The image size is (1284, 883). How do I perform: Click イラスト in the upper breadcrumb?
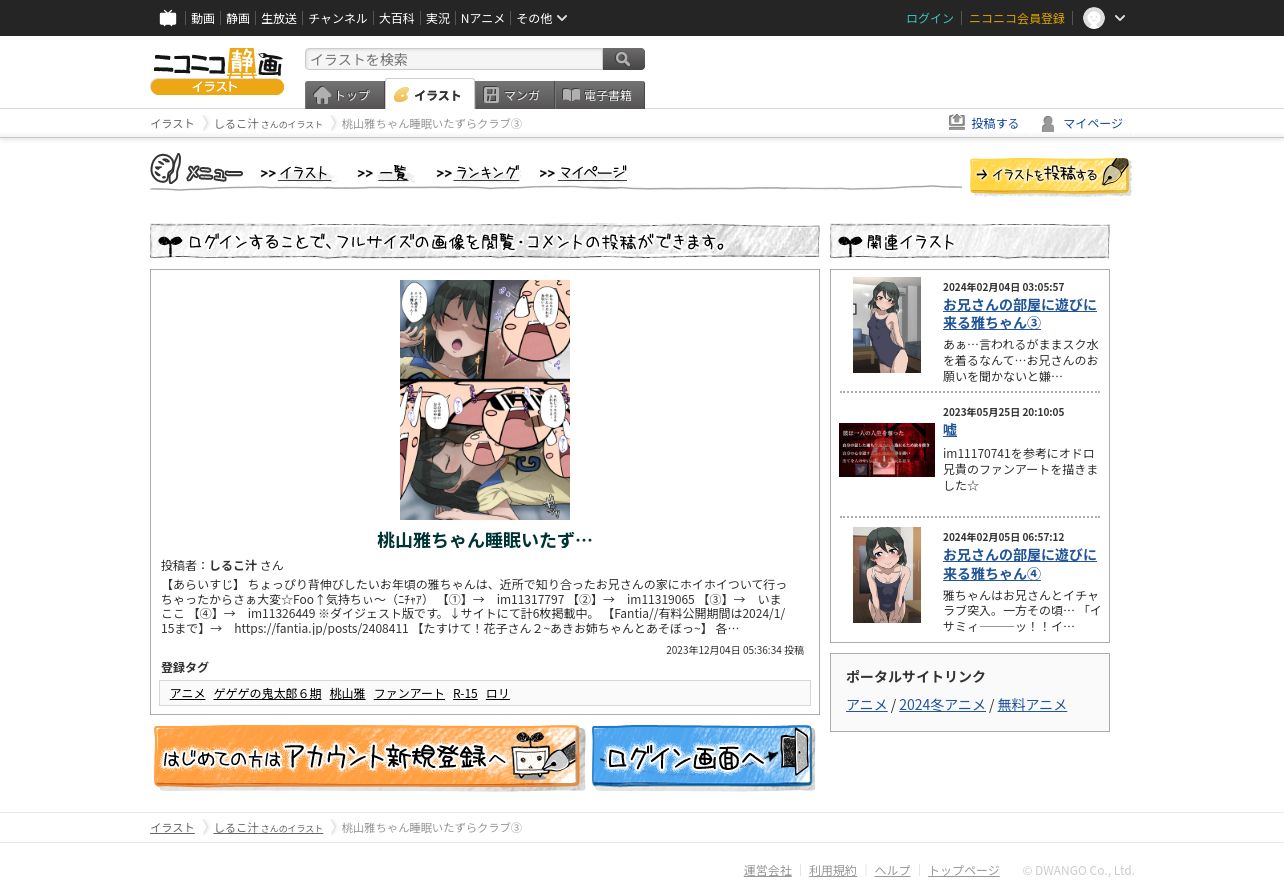tap(172, 123)
